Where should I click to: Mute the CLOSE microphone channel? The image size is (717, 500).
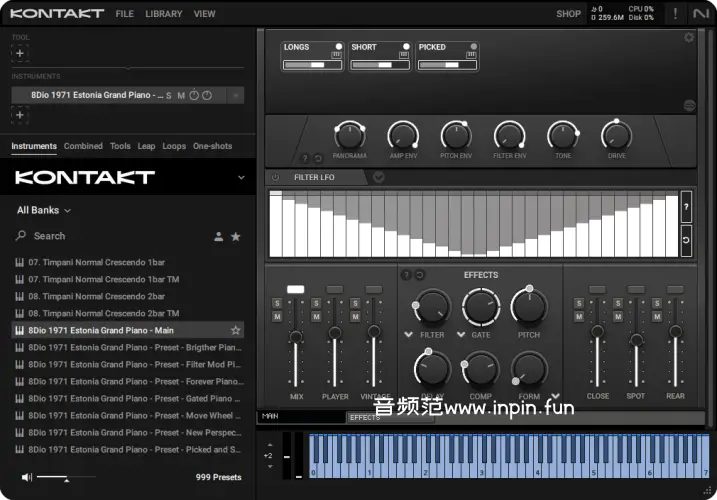pyautogui.click(x=578, y=317)
